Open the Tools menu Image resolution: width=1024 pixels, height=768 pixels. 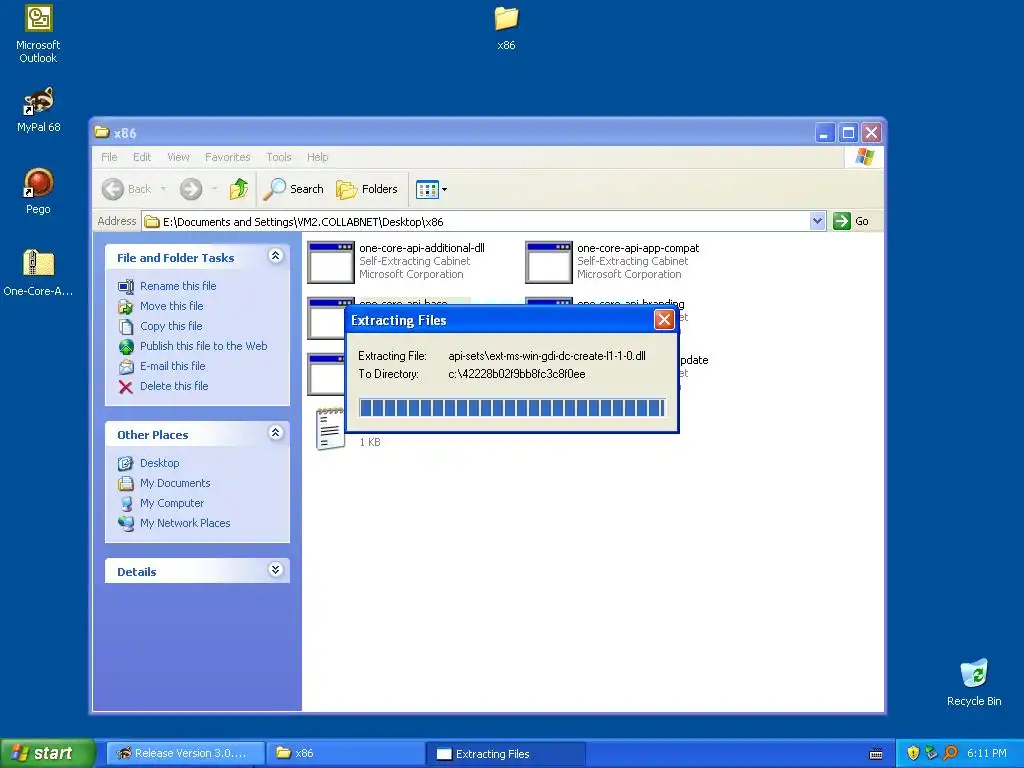click(279, 157)
